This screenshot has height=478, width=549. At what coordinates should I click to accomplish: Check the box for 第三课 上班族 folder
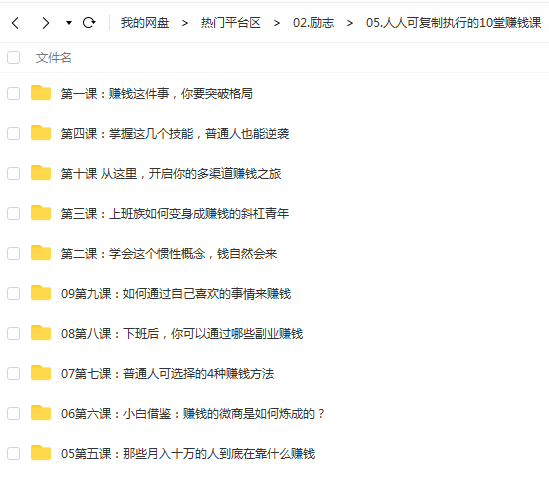[x=14, y=213]
